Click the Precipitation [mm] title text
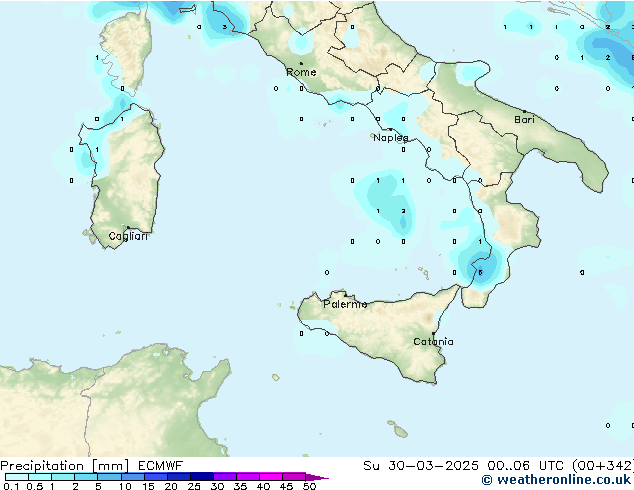The image size is (634, 490). click(x=64, y=465)
